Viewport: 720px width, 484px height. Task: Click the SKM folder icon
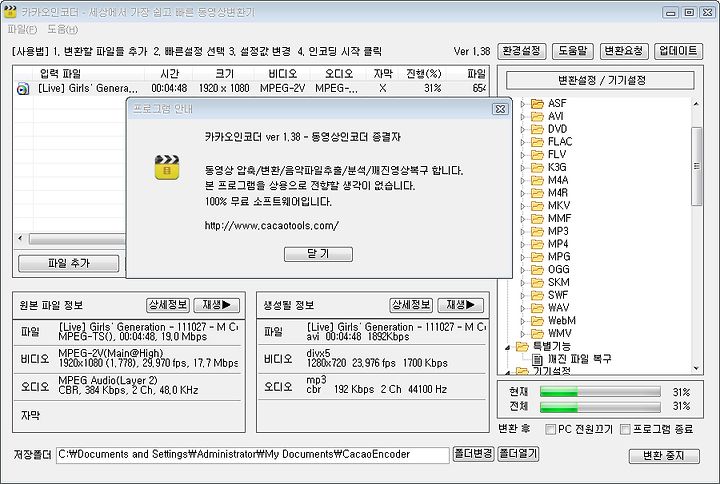[537, 282]
